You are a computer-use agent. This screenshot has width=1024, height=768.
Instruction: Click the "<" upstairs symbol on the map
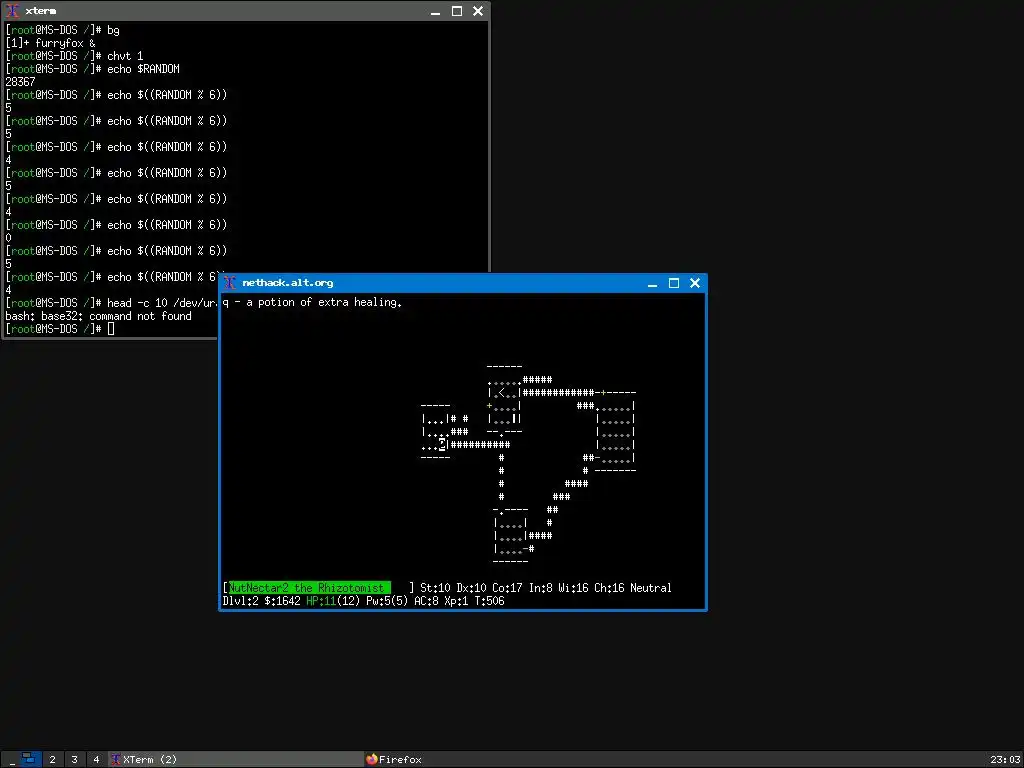501,392
